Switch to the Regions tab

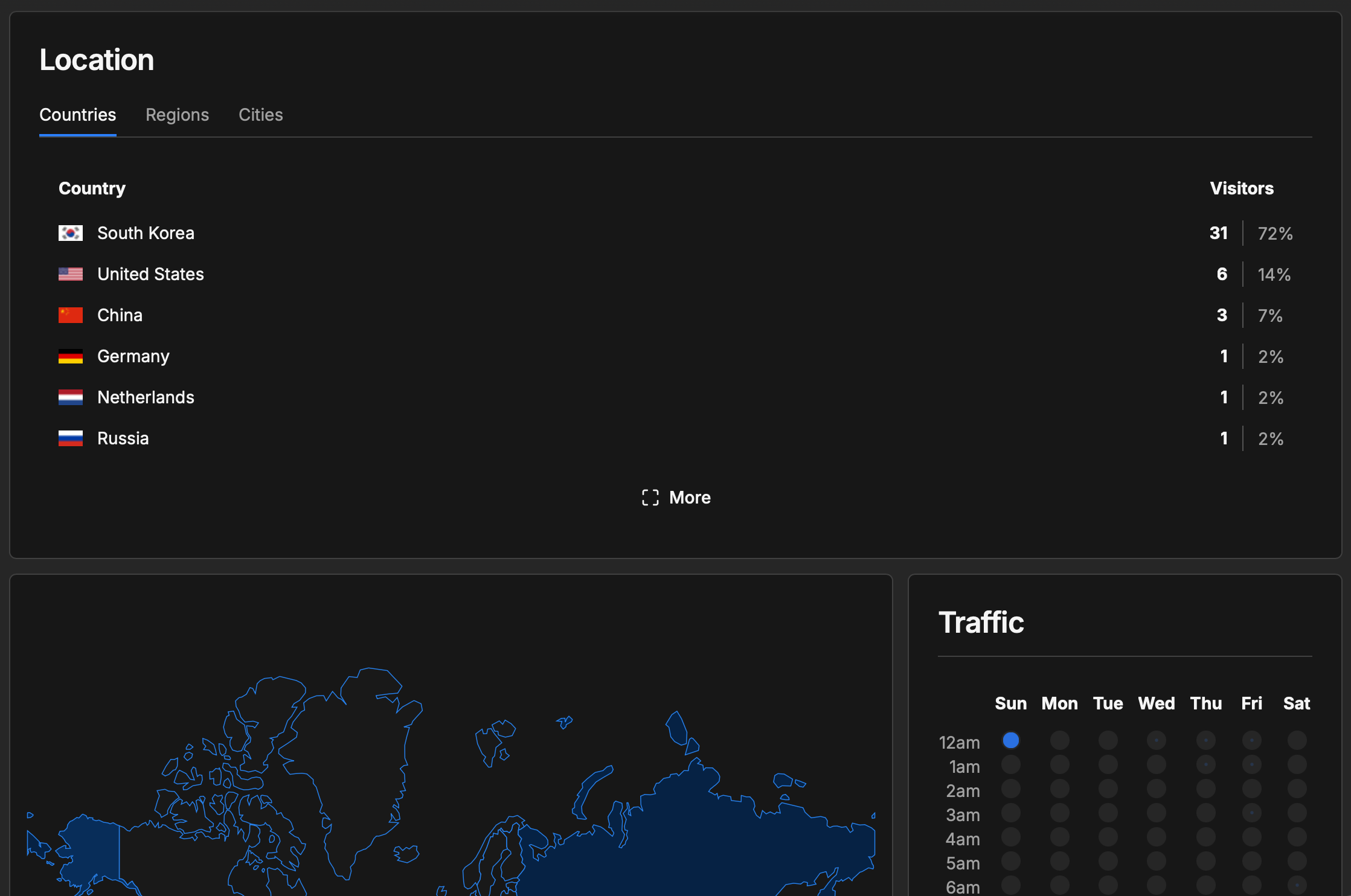(x=177, y=115)
